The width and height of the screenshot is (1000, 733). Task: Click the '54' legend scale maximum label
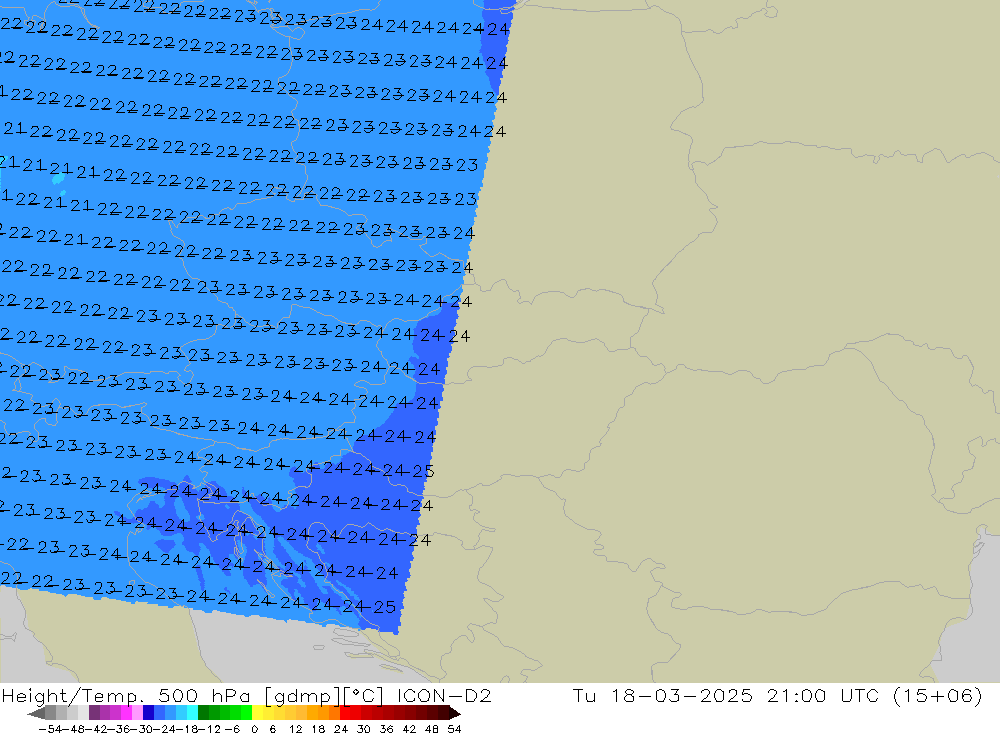pyautogui.click(x=454, y=729)
